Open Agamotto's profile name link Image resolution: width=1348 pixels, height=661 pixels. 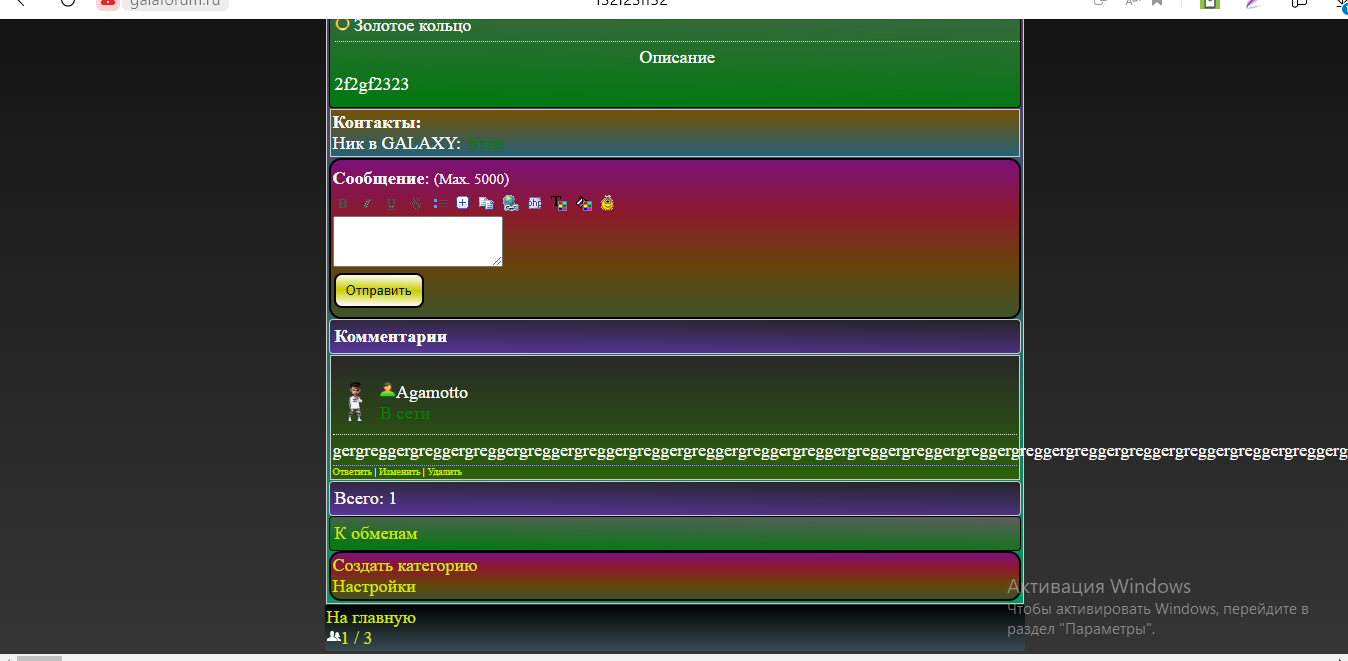(432, 392)
